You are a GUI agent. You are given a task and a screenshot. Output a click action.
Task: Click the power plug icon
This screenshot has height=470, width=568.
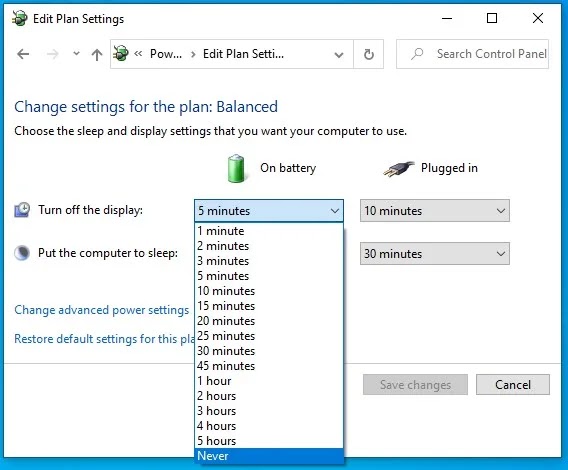399,169
